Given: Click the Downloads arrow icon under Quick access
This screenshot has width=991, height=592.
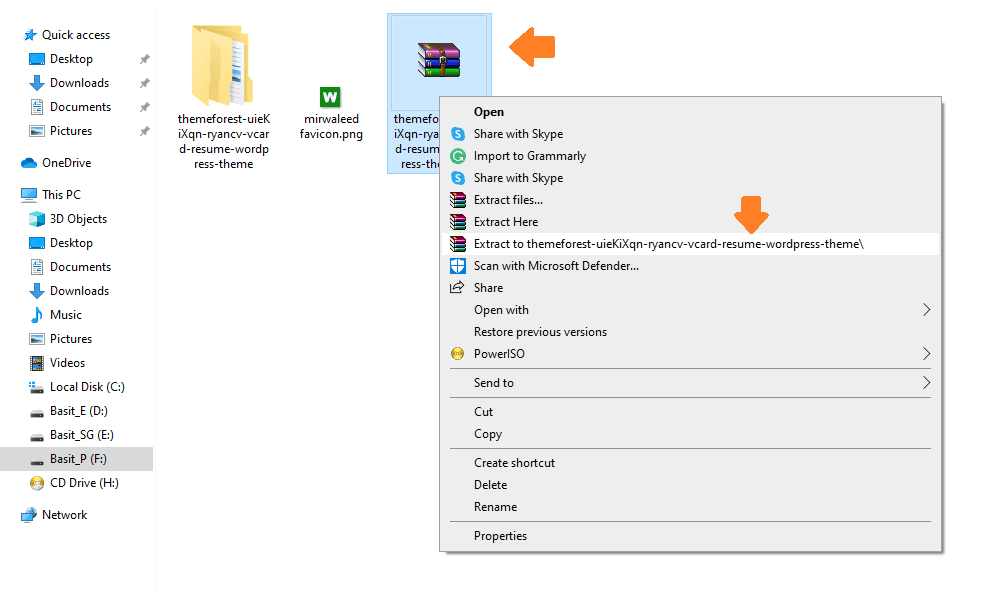Looking at the screenshot, I should click(x=37, y=83).
